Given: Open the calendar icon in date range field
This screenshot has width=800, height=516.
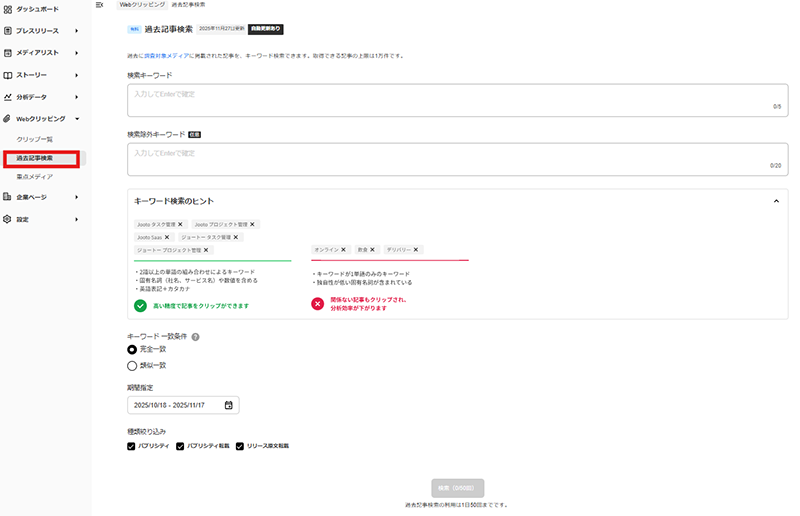Looking at the screenshot, I should 229,405.
